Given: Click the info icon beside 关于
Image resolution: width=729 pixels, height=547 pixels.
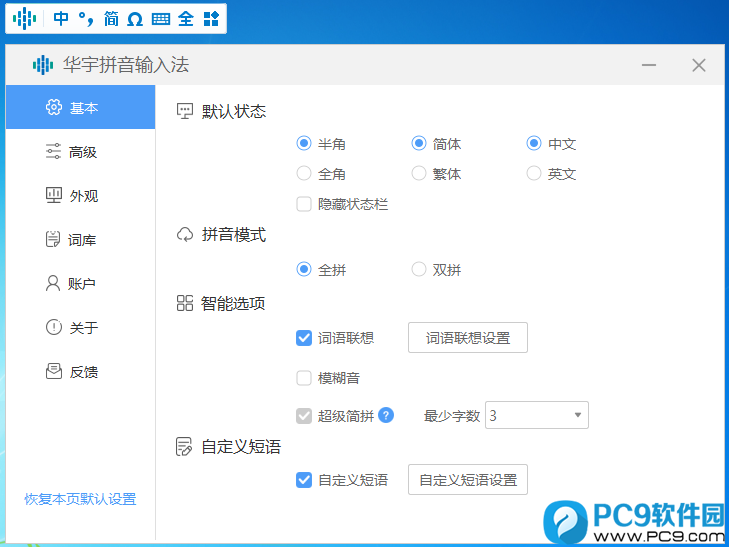Looking at the screenshot, I should point(53,327).
